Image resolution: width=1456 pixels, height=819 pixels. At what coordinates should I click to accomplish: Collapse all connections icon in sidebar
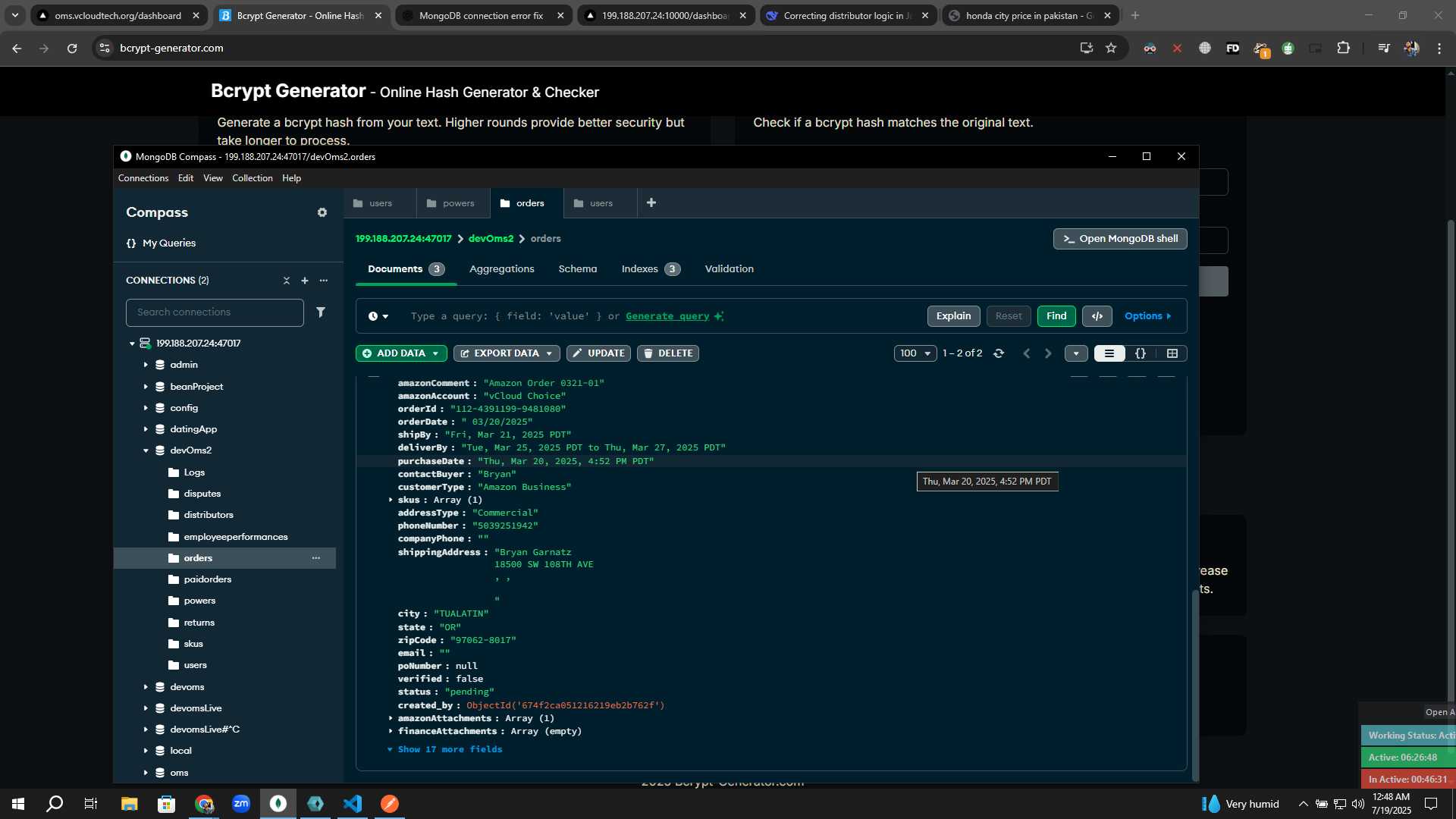(x=287, y=281)
